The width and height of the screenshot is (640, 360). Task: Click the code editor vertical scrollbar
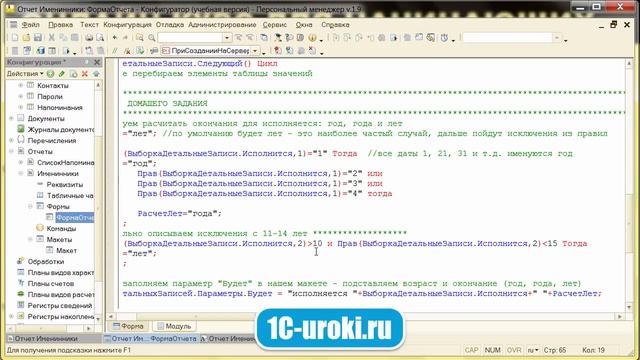coord(629,186)
